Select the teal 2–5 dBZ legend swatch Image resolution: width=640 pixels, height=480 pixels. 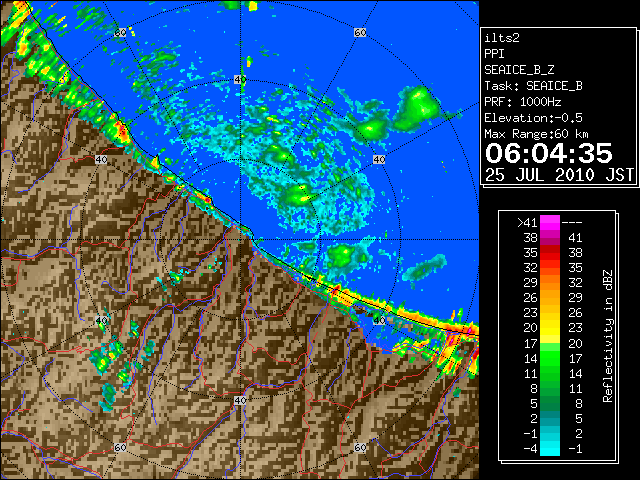tap(550, 418)
